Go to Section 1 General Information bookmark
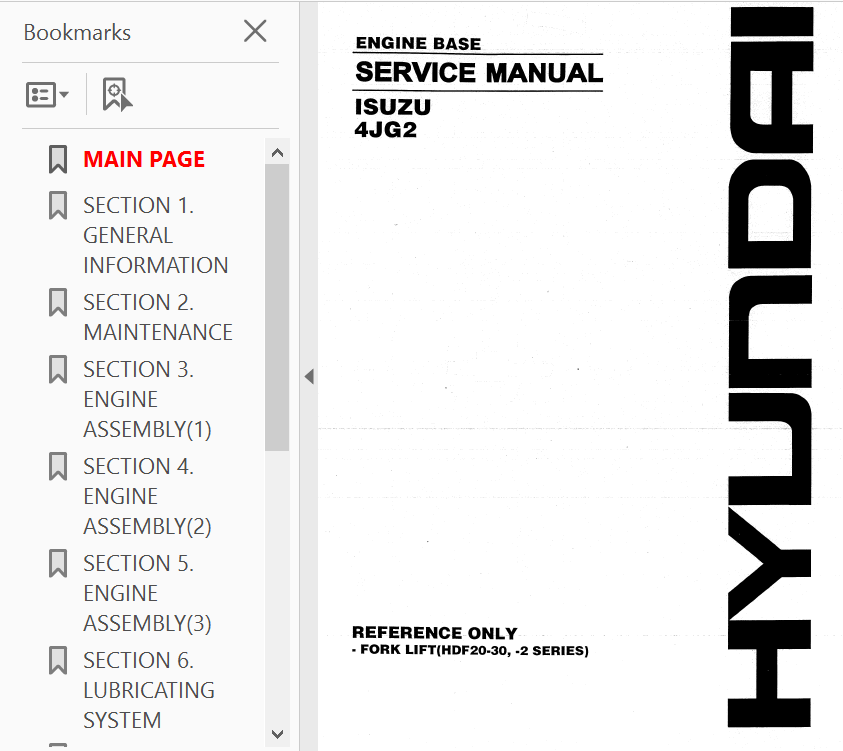 click(155, 235)
